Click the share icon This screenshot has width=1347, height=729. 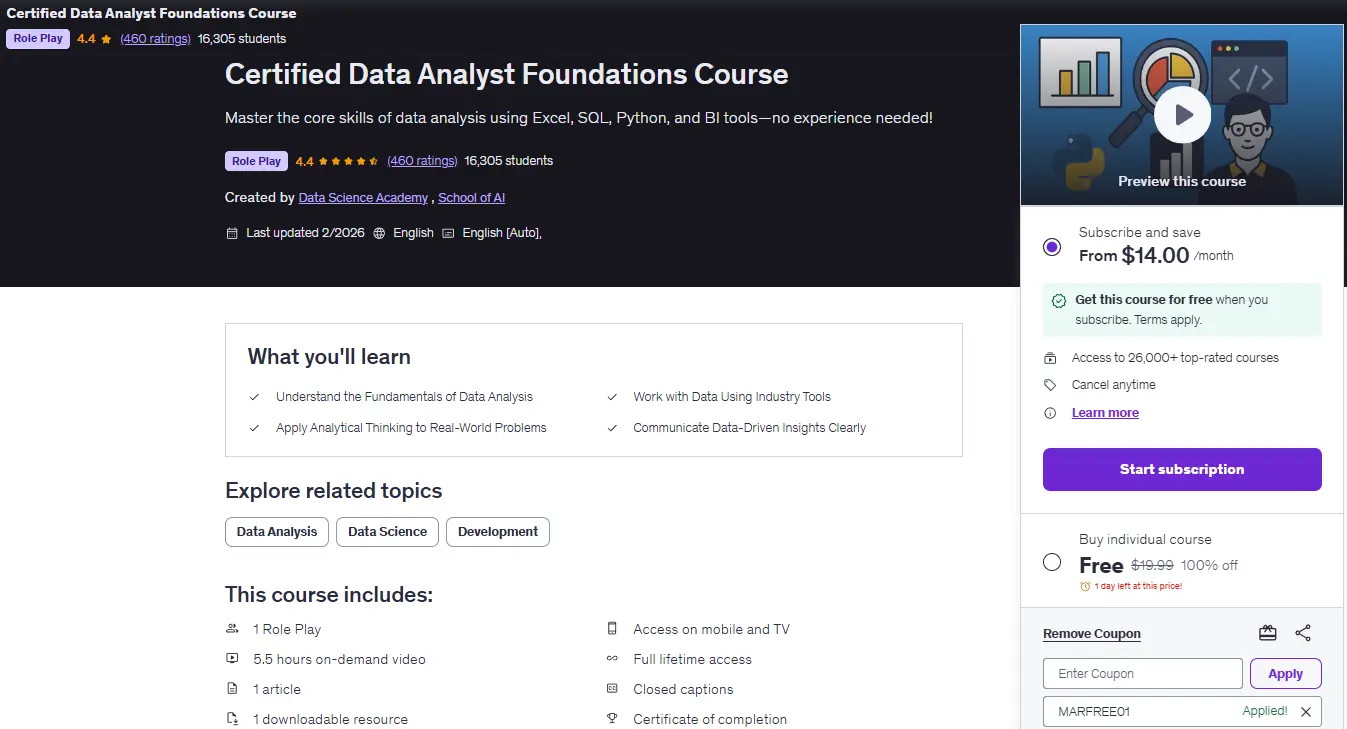(x=1303, y=633)
